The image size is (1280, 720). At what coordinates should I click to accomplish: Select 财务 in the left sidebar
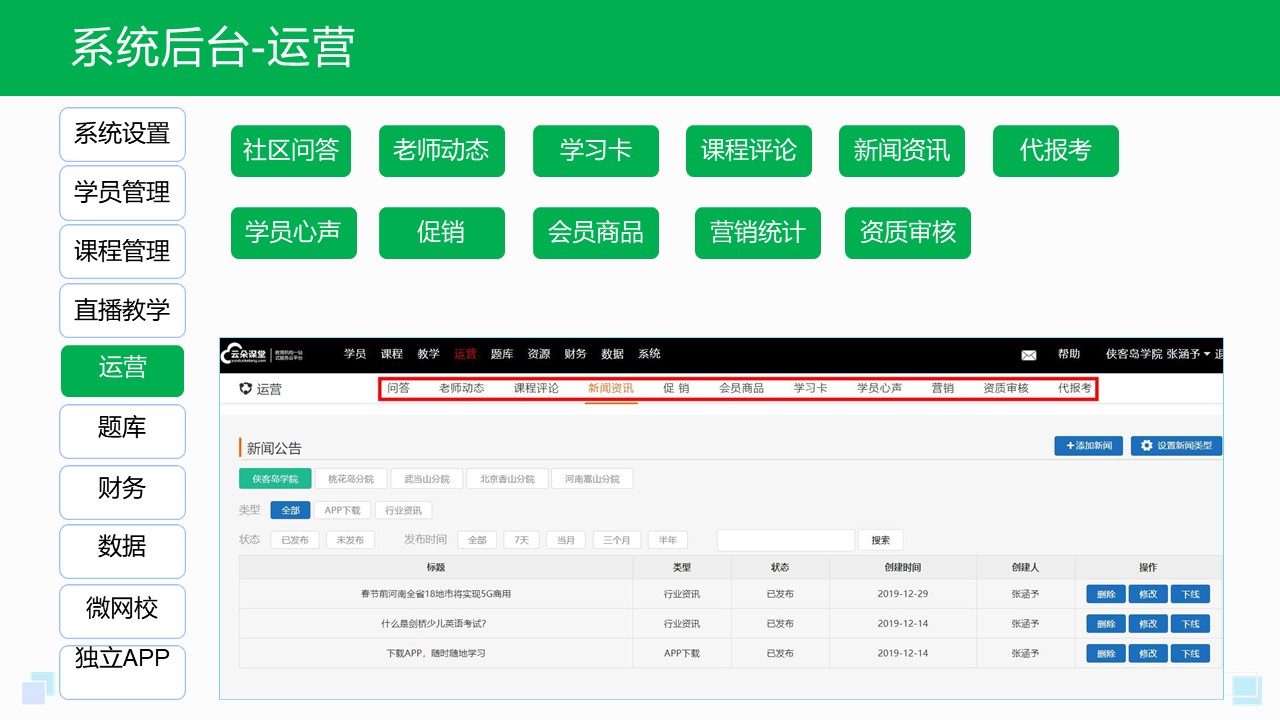coord(122,491)
